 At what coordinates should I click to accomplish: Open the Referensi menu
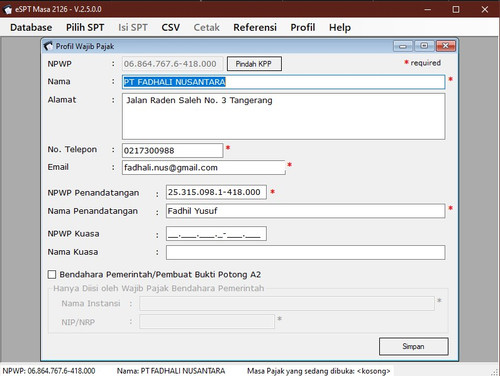(255, 27)
